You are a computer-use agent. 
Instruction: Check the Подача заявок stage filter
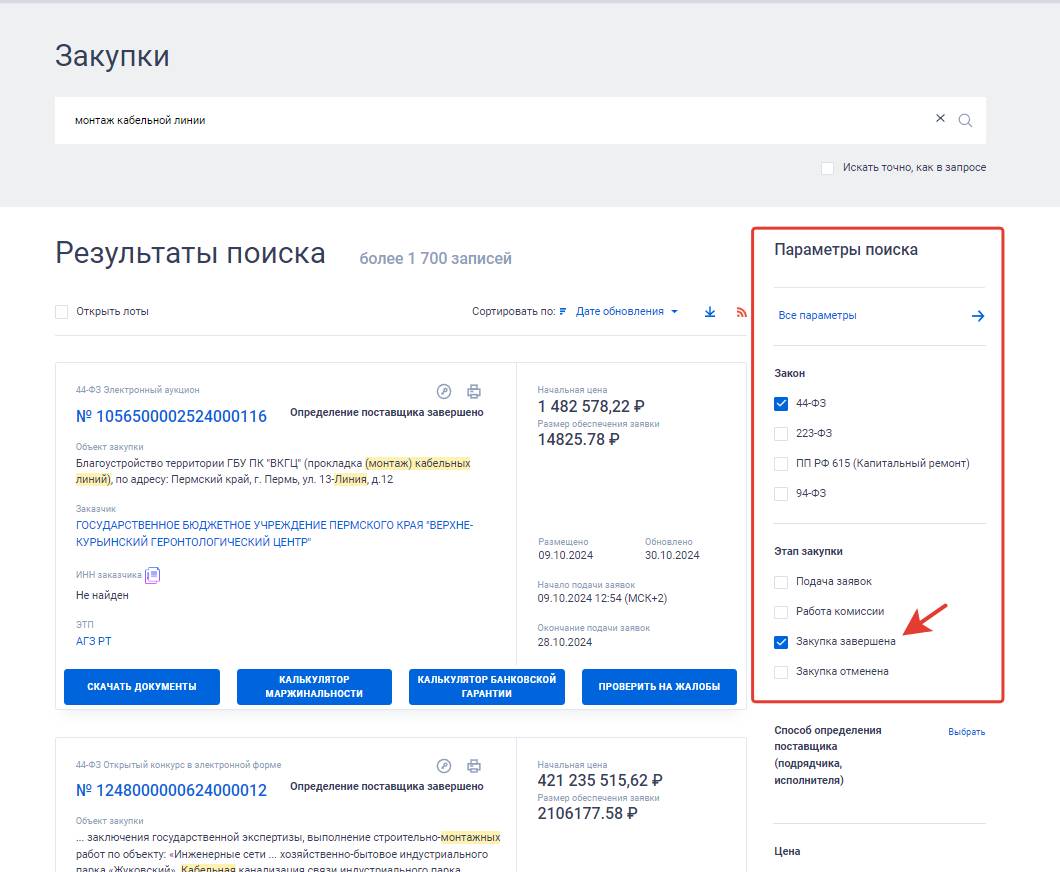point(780,581)
